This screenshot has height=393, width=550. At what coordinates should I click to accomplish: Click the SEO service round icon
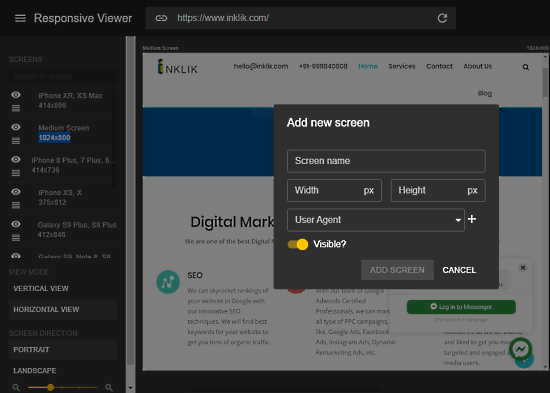168,282
